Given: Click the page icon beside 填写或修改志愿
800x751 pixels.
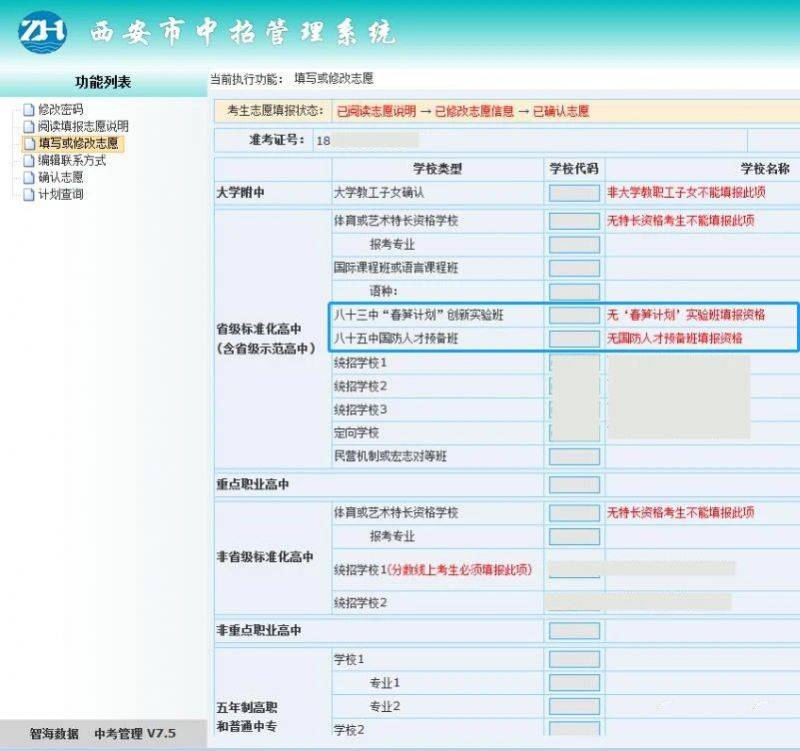Looking at the screenshot, I should tap(29, 144).
